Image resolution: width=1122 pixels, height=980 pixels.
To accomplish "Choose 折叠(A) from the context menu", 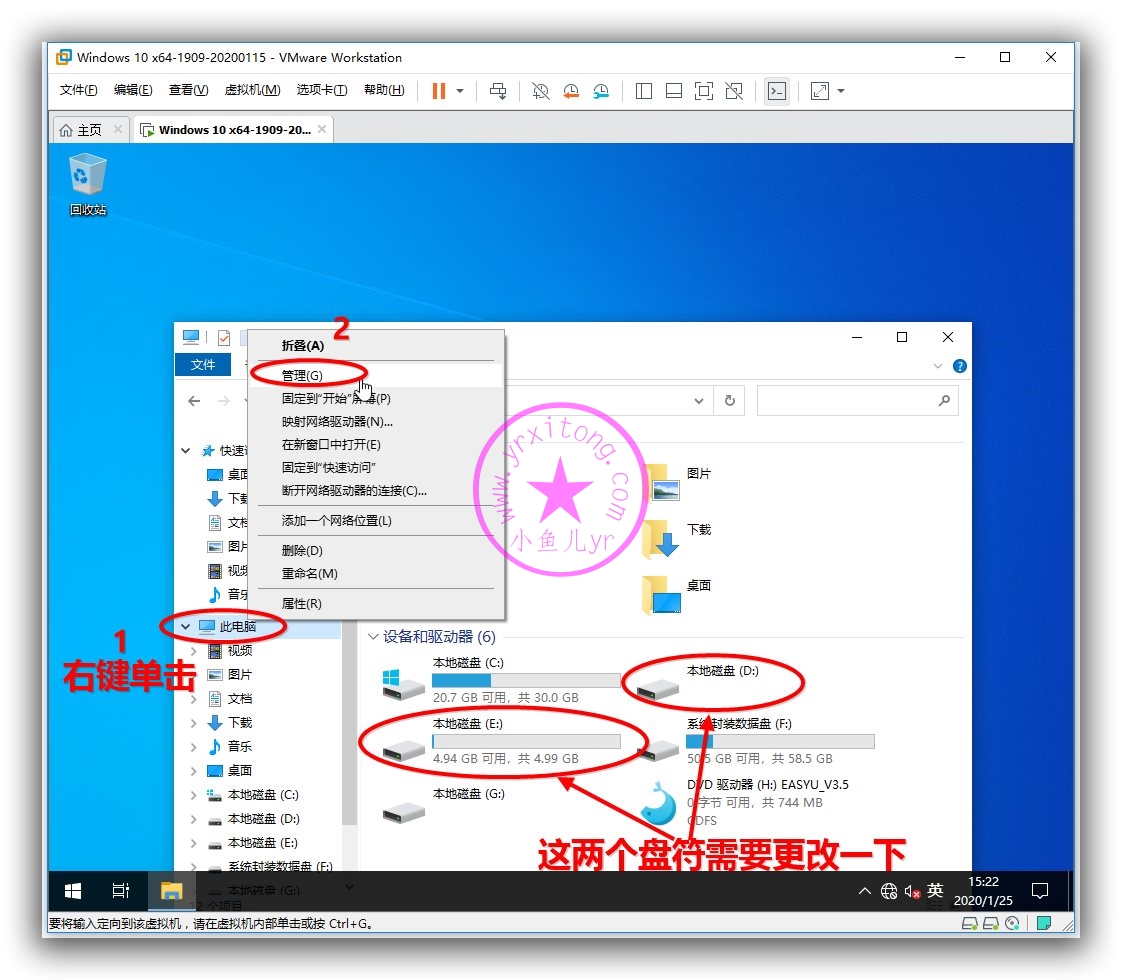I will click(376, 346).
